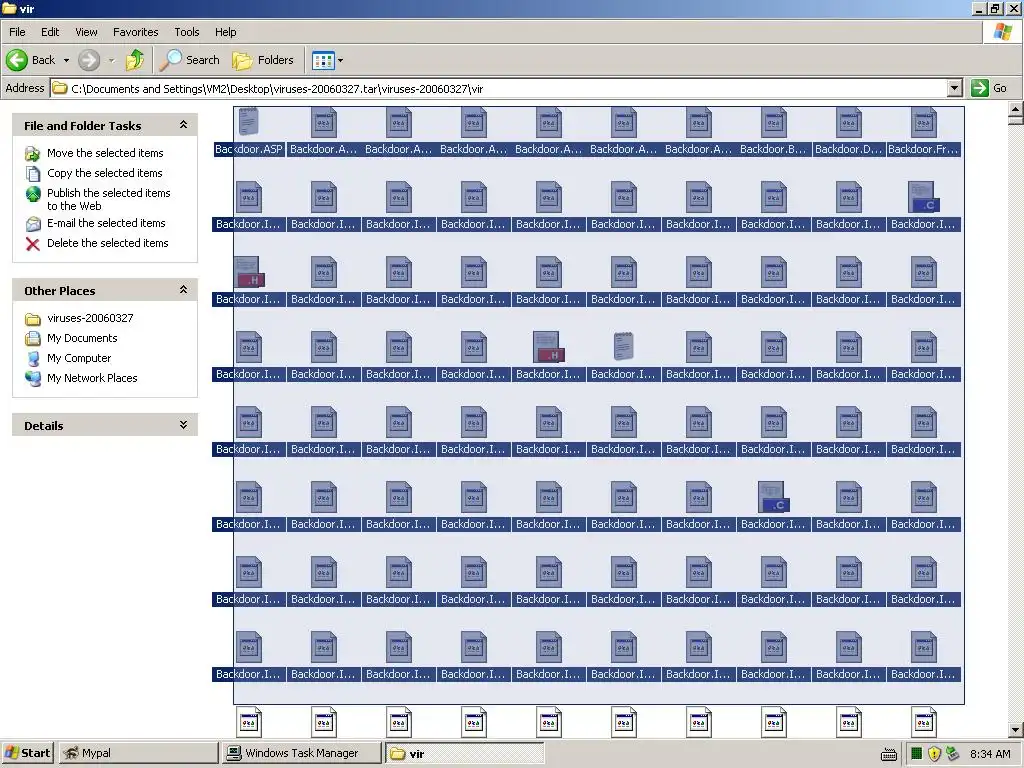Open the Help menu
The width and height of the screenshot is (1024, 768).
[x=225, y=32]
